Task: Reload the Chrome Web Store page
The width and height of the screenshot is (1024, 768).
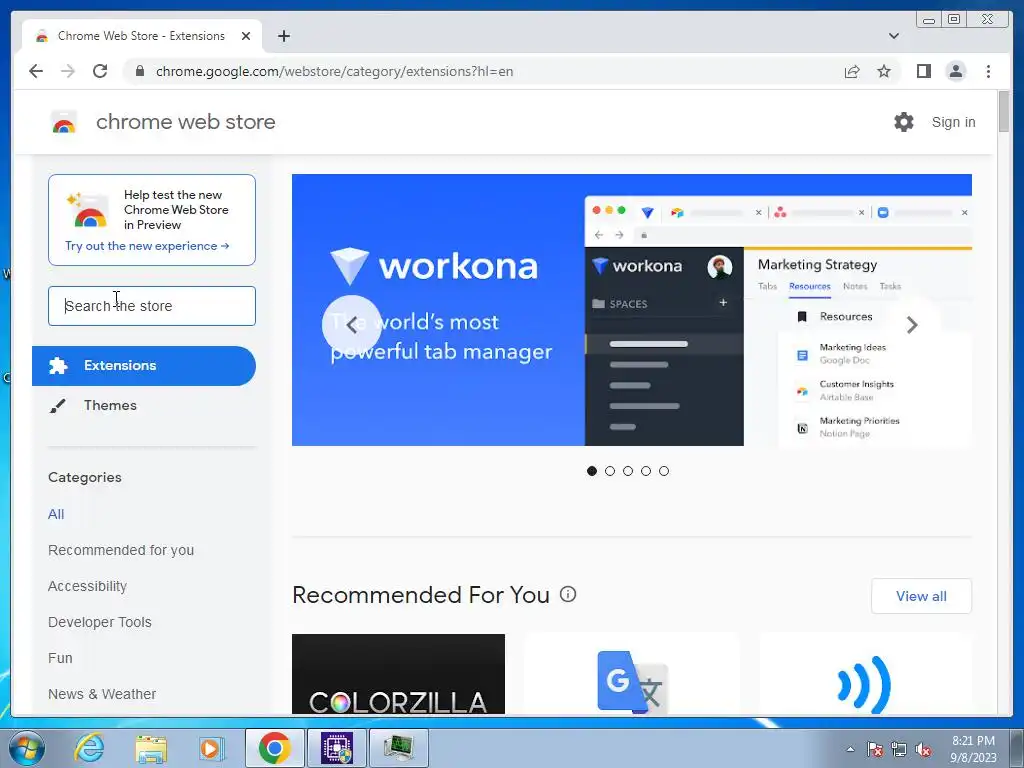Action: [x=100, y=71]
